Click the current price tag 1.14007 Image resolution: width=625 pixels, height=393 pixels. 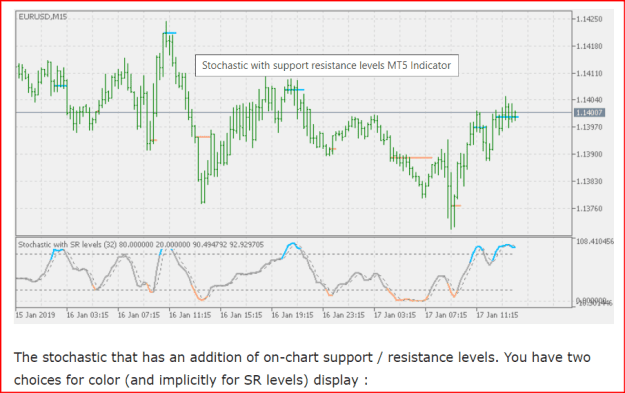(590, 113)
